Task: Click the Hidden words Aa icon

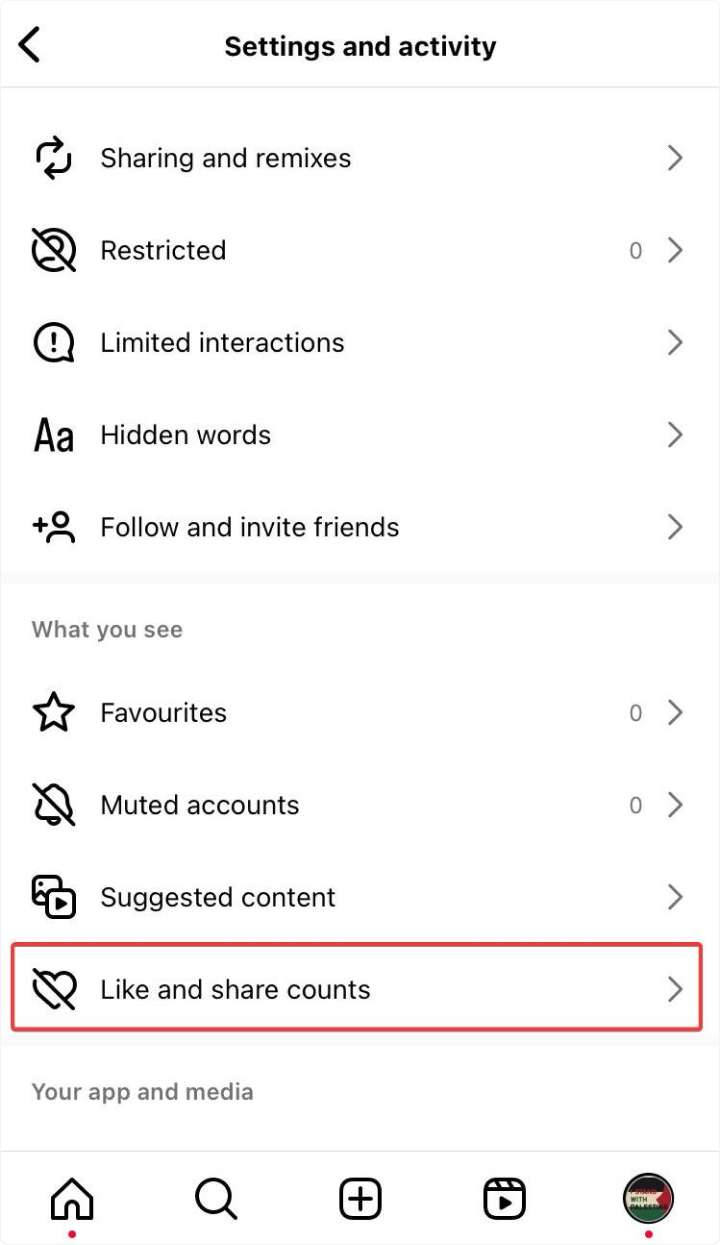Action: click(52, 434)
